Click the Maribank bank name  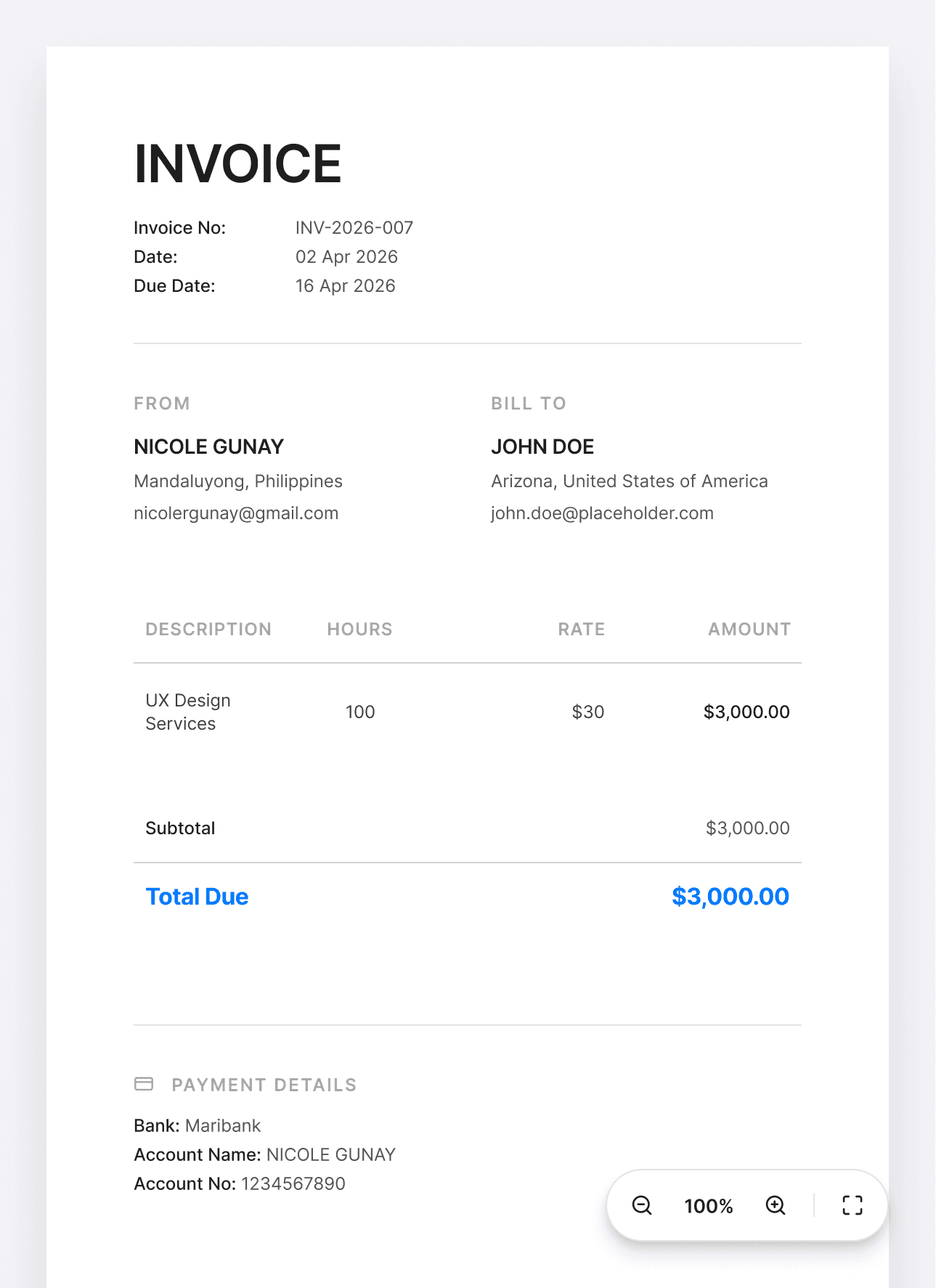click(x=223, y=1125)
